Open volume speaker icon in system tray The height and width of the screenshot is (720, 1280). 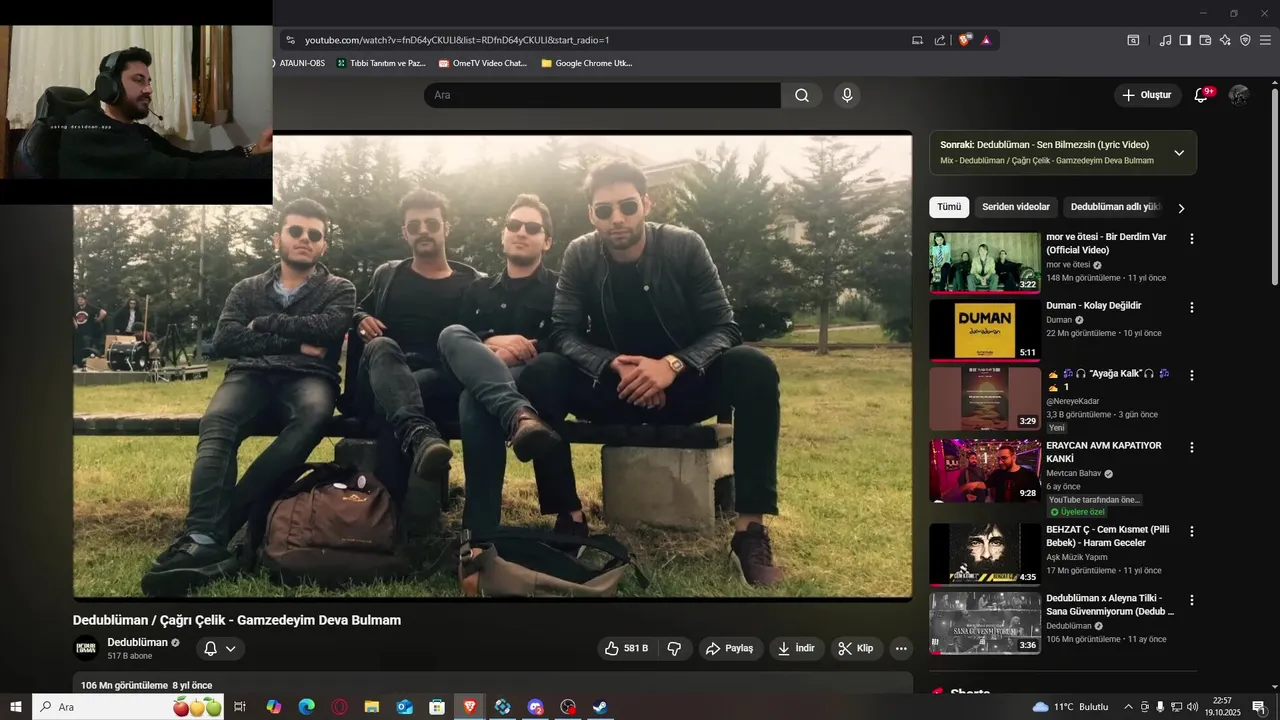point(1192,707)
